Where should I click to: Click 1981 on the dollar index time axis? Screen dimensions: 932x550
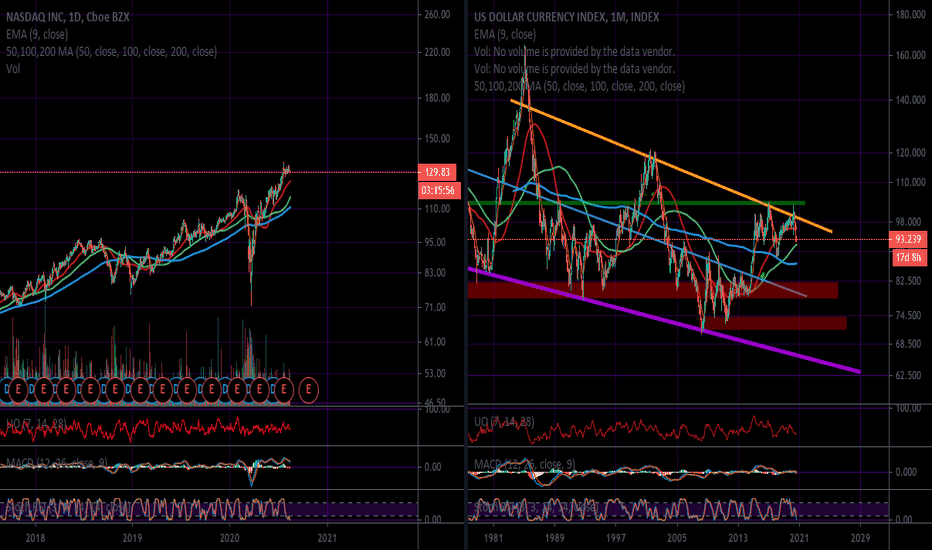(x=493, y=538)
